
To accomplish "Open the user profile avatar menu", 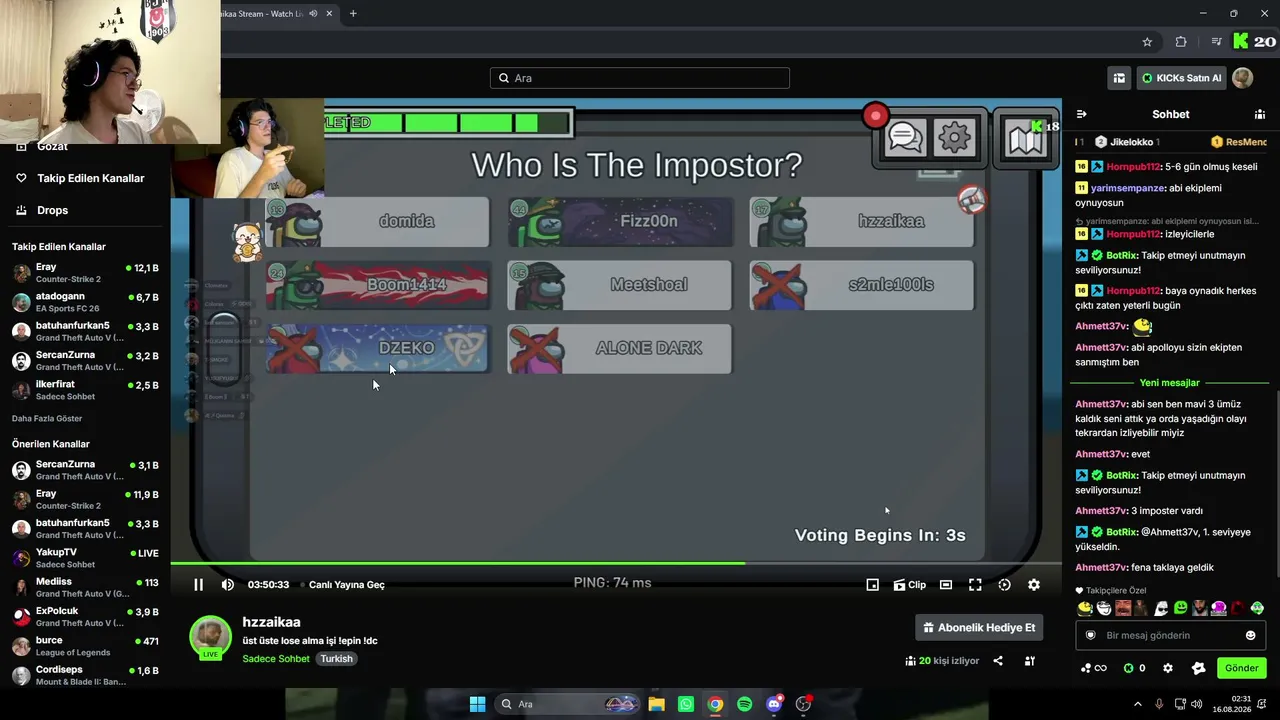I will 1243,78.
